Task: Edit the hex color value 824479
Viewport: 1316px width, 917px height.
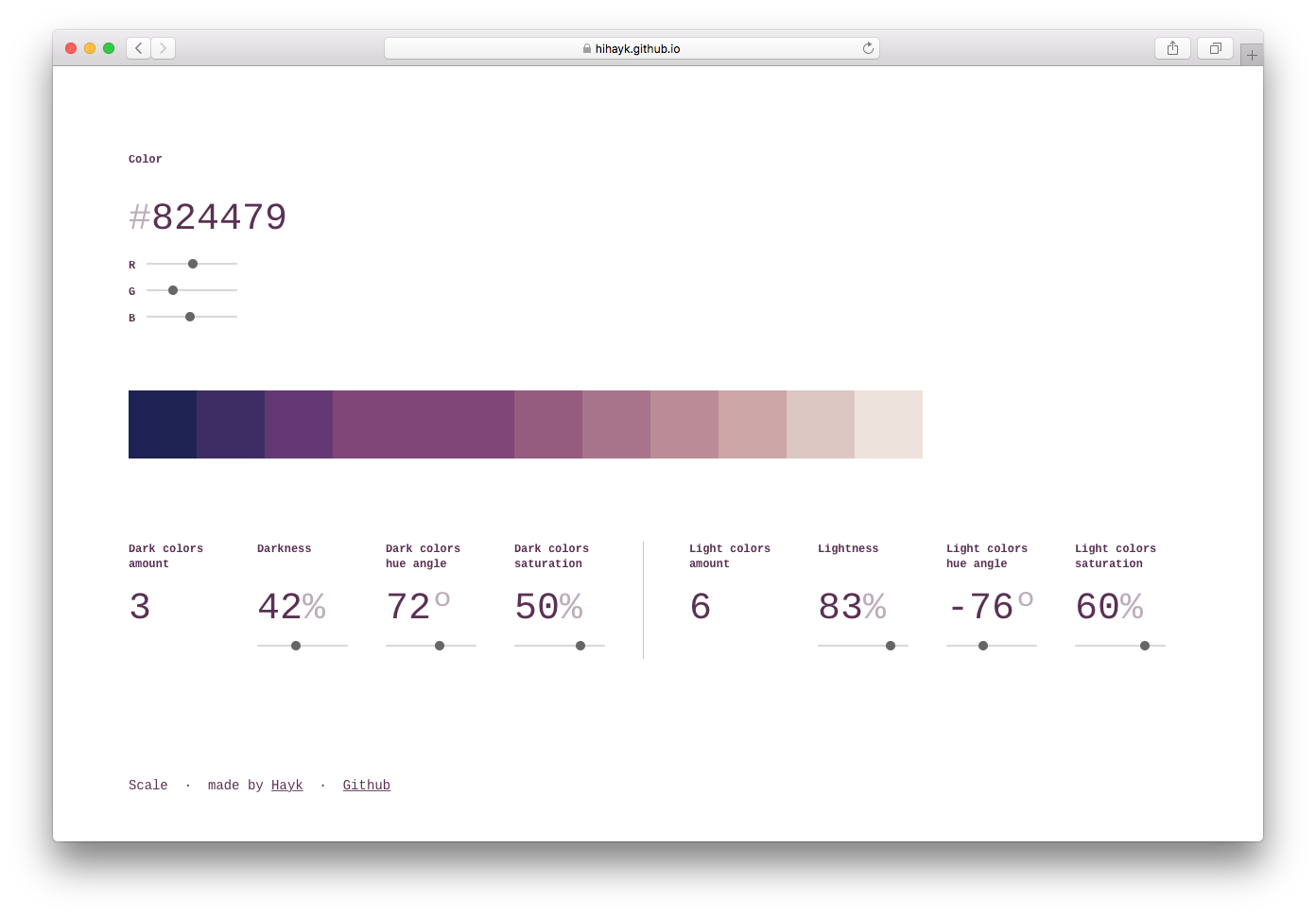Action: (219, 217)
